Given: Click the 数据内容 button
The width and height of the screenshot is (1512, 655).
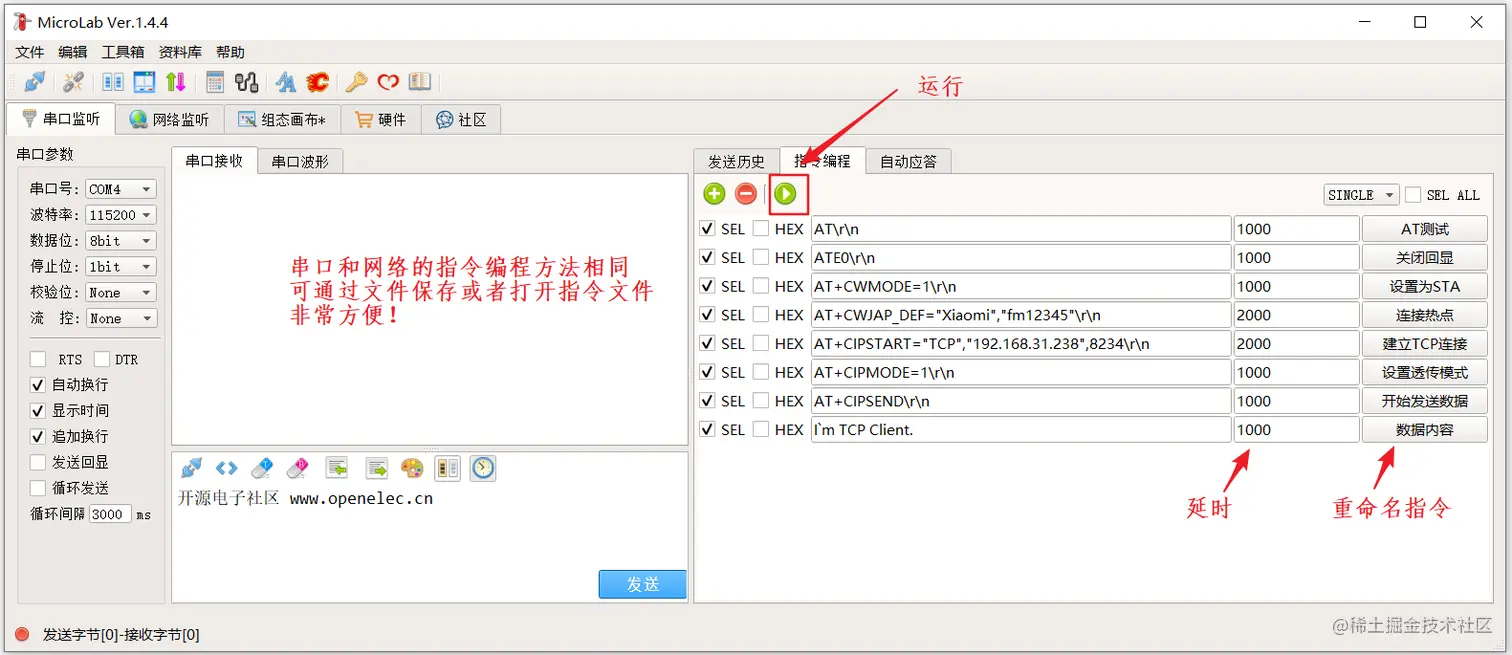Looking at the screenshot, I should point(1425,430).
